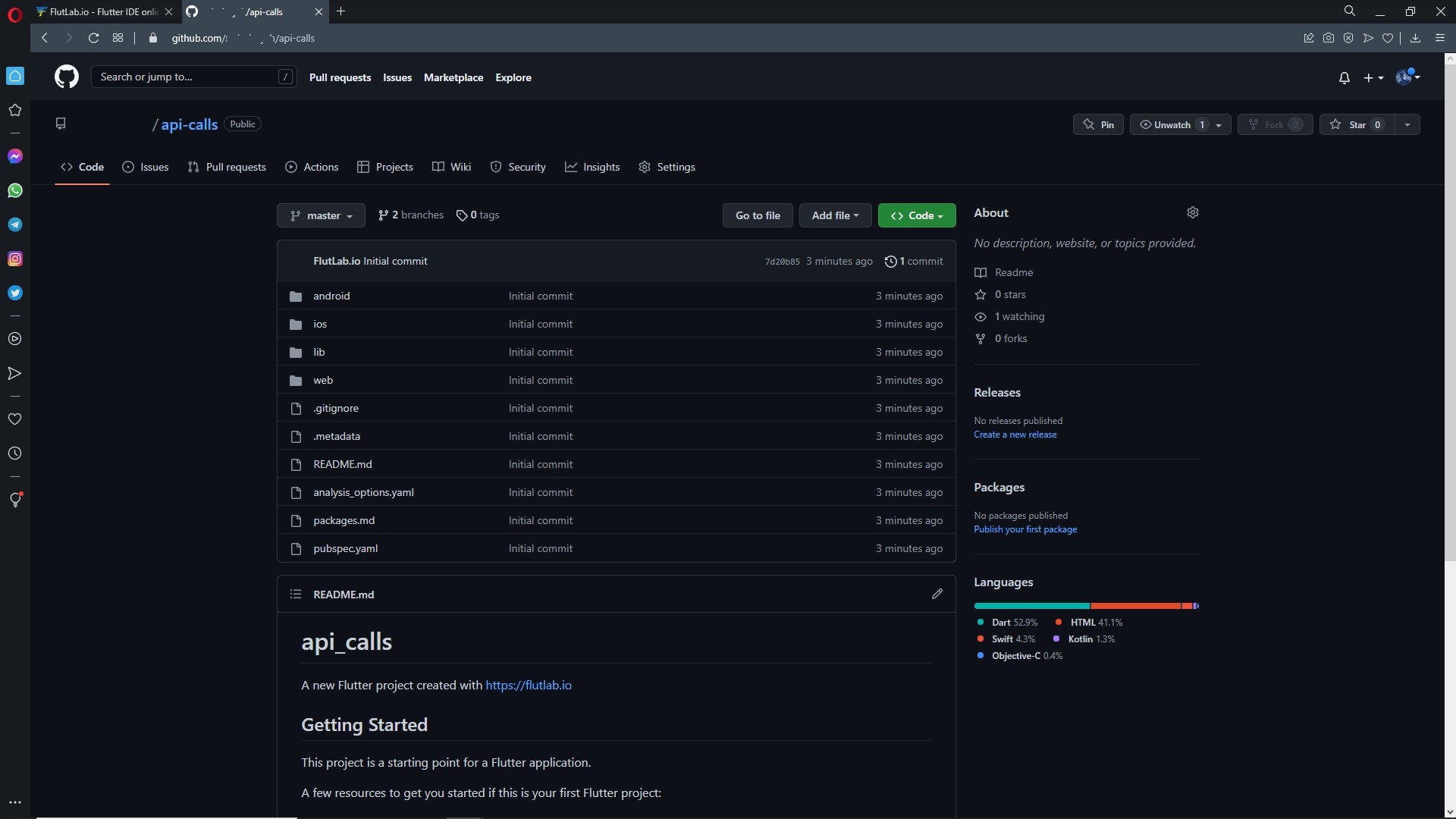Open browser downloads icon
This screenshot has width=1456, height=819.
[1415, 38]
